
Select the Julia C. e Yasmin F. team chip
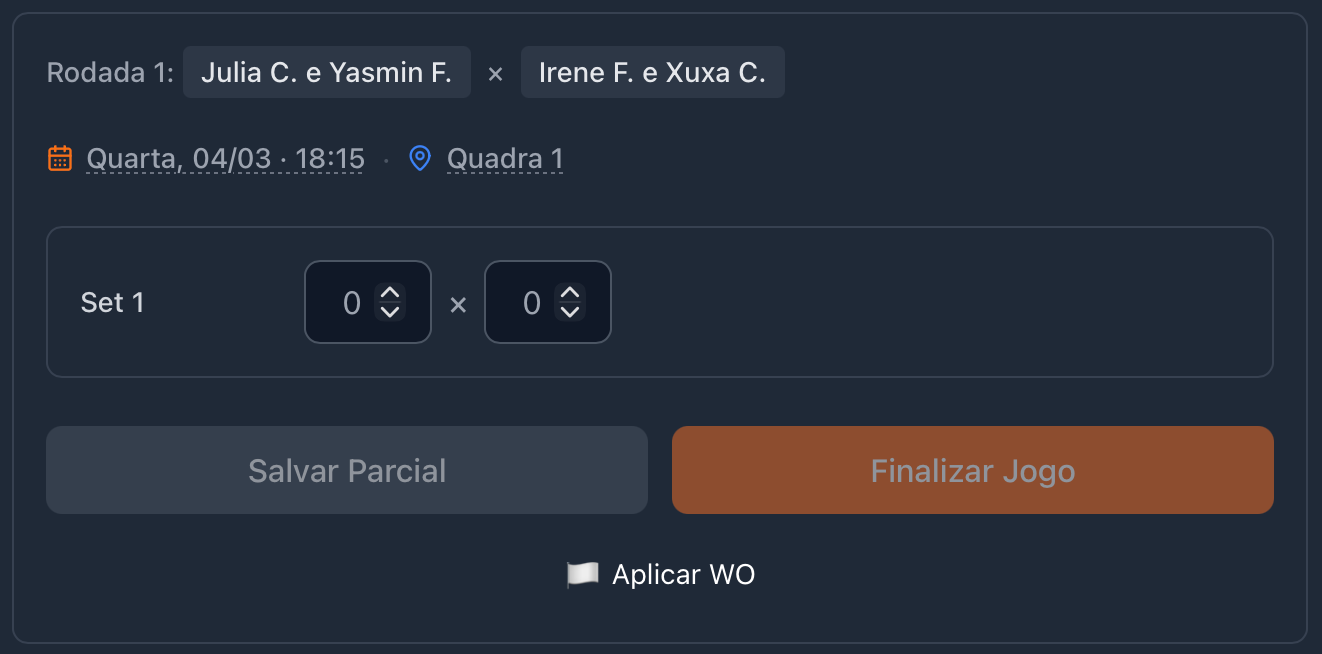pyautogui.click(x=327, y=72)
